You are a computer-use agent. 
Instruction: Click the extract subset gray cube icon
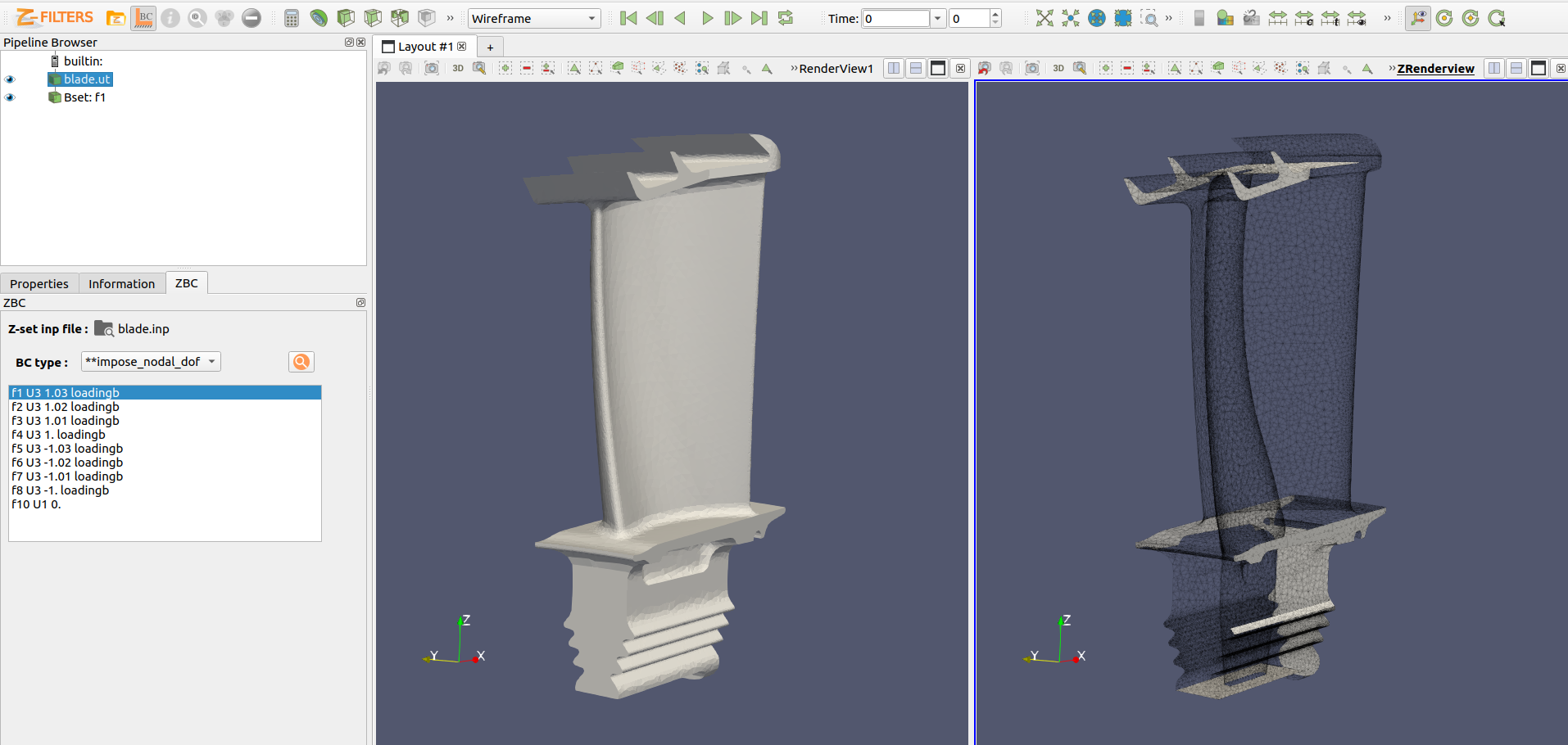click(427, 18)
